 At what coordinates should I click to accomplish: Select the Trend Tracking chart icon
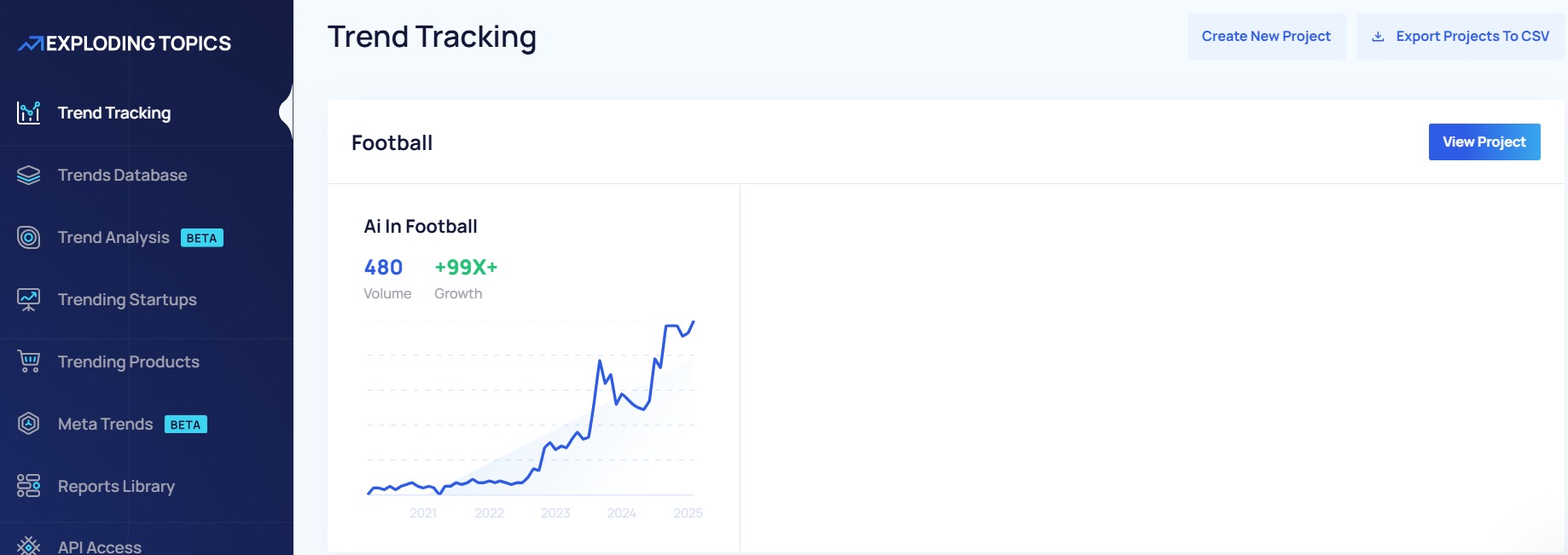pyautogui.click(x=28, y=112)
